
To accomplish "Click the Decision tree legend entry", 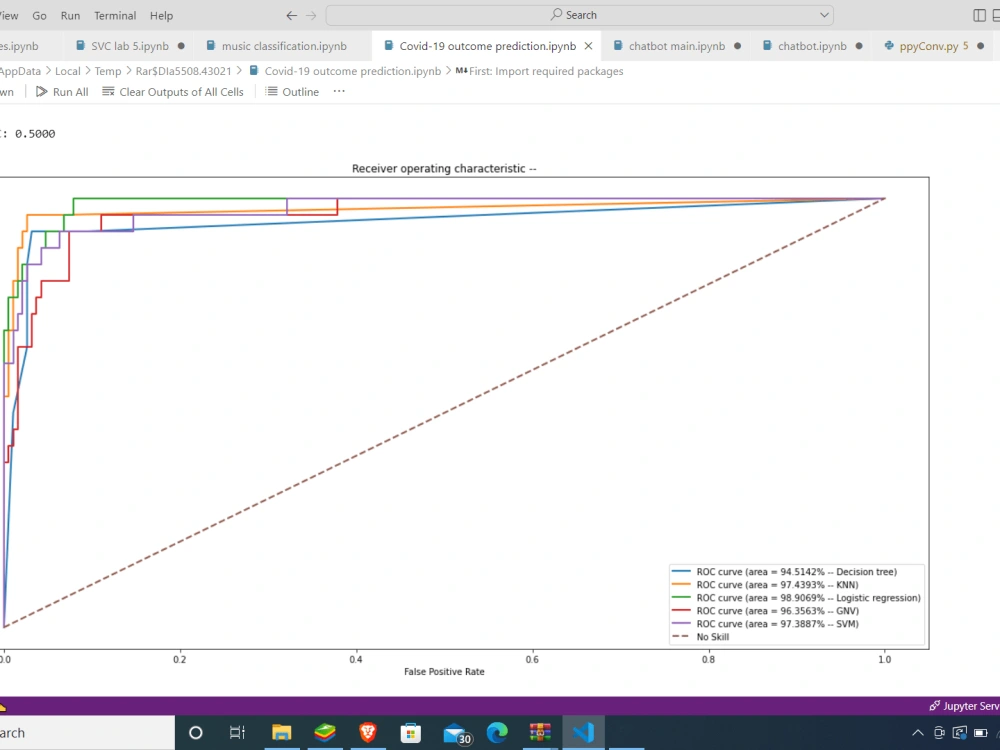I will coord(784,571).
